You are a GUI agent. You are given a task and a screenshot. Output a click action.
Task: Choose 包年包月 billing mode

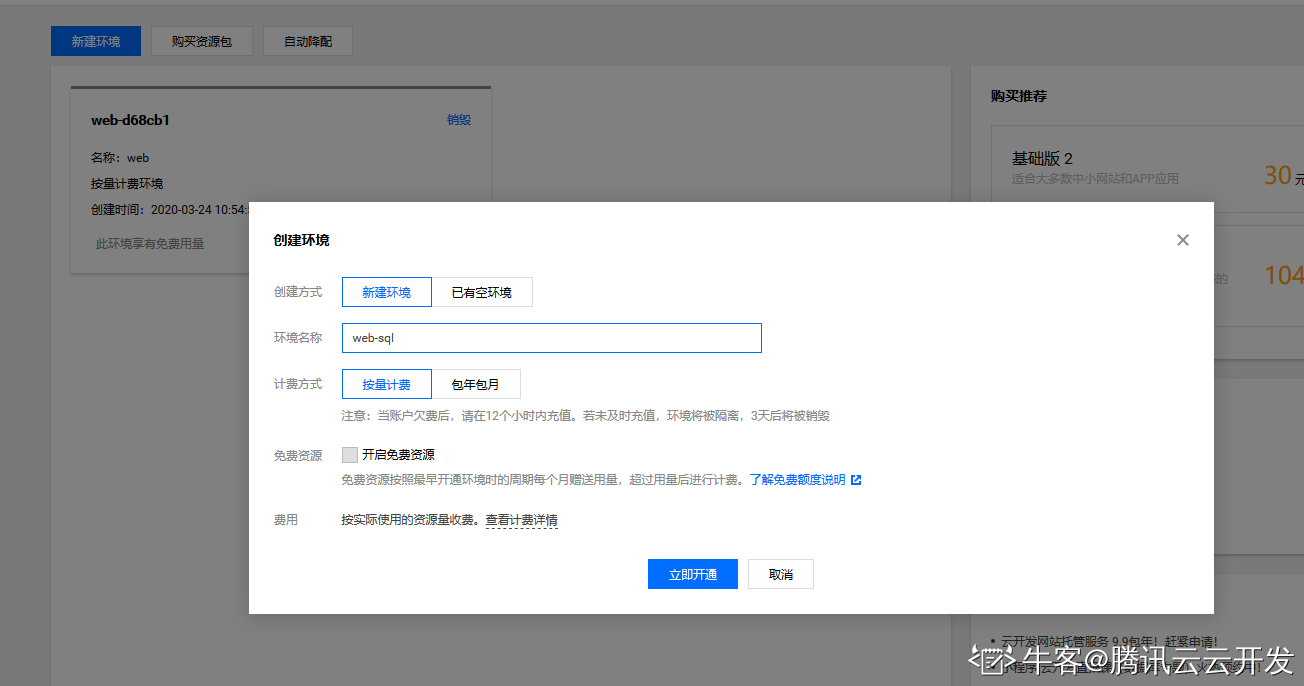pyautogui.click(x=476, y=384)
